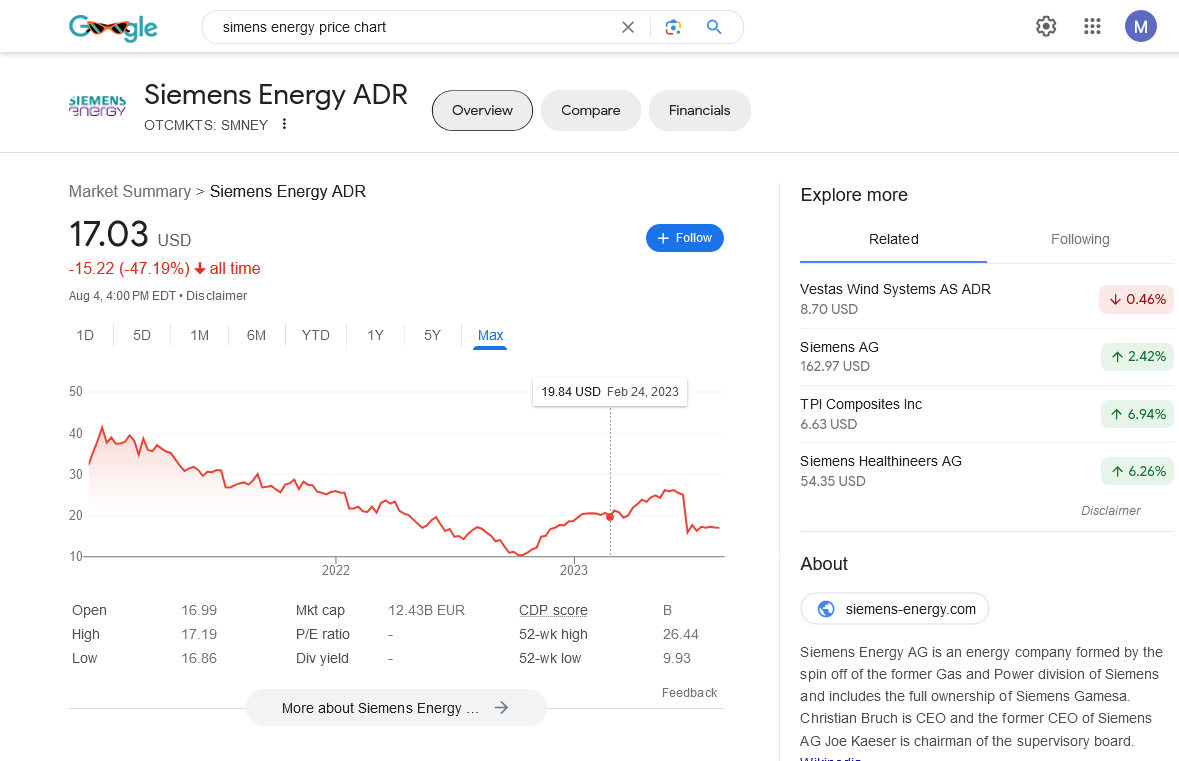Screen dimensions: 1179x761
Task: Click the Feedback link below the chart
Action: [689, 693]
